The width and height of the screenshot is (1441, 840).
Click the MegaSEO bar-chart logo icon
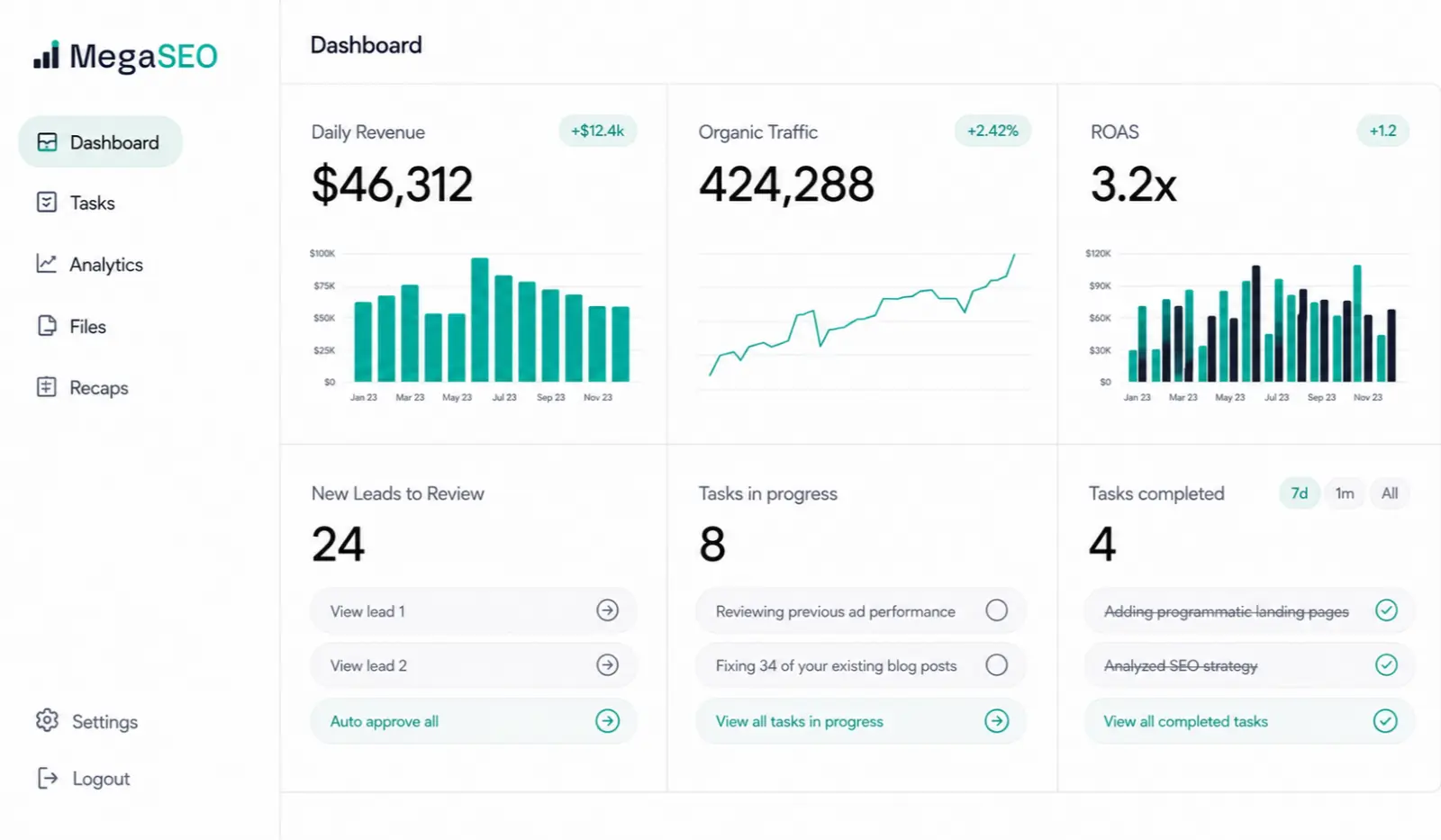click(46, 55)
